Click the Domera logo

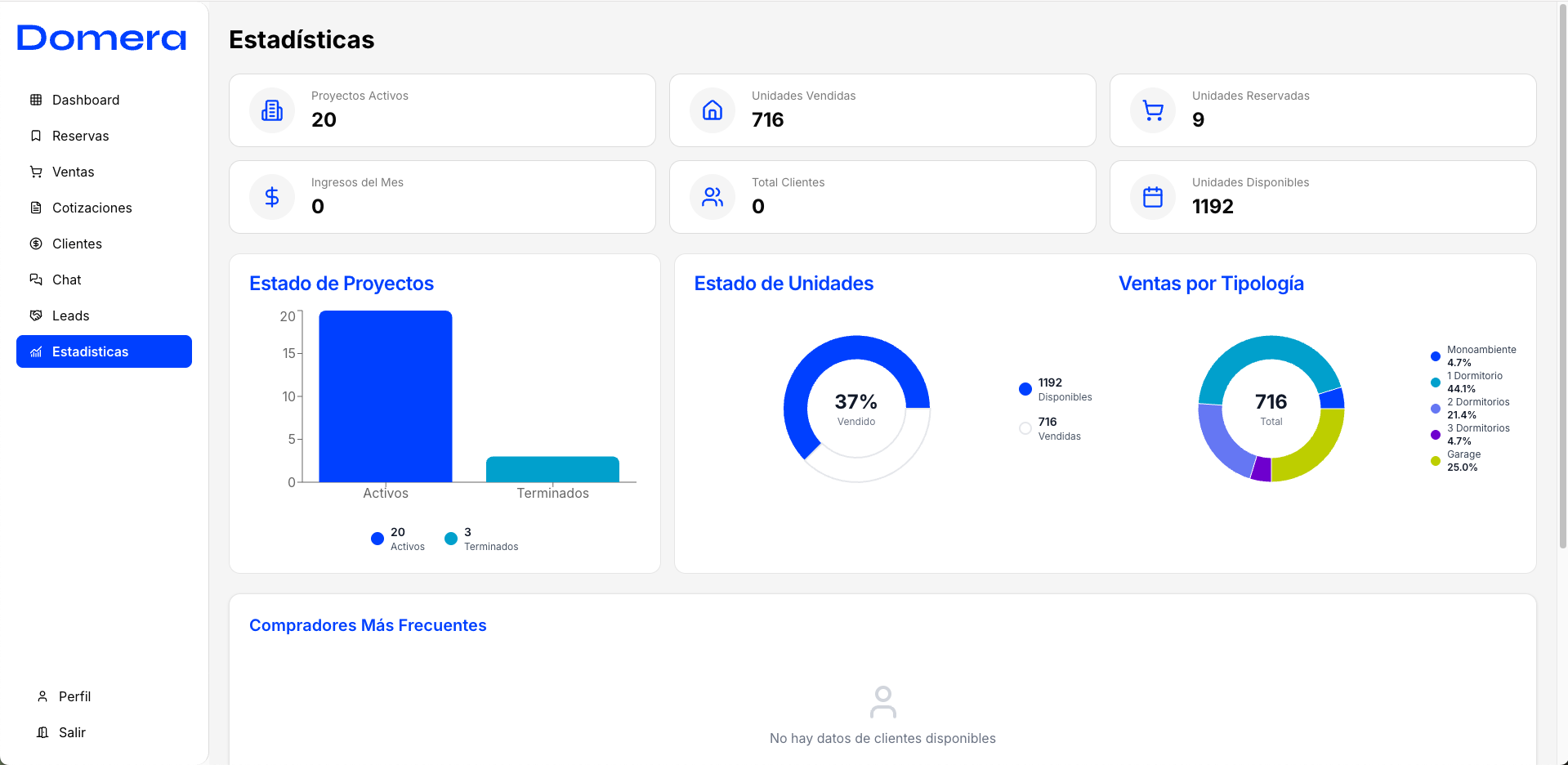[x=101, y=38]
